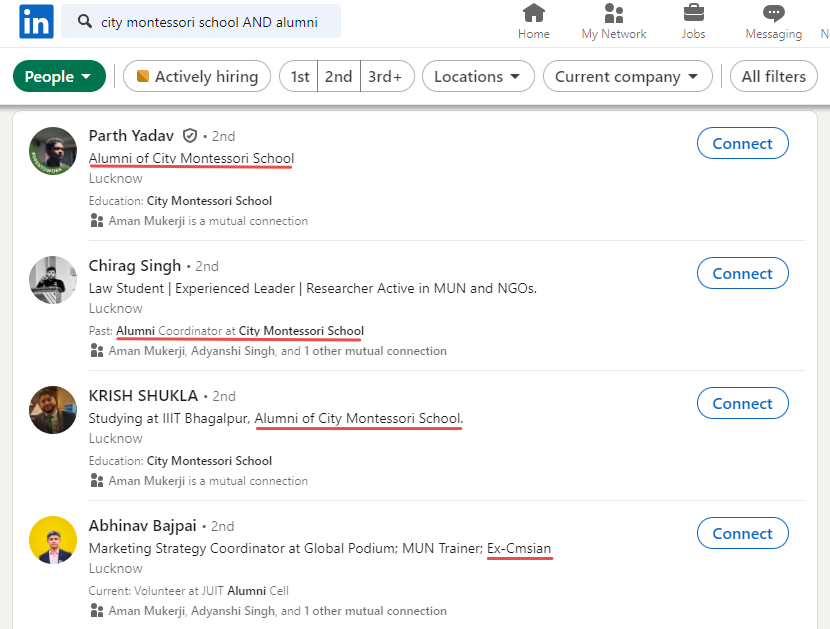Click Lucknow location under Chirag Singh
The height and width of the screenshot is (629, 830).
click(x=115, y=309)
